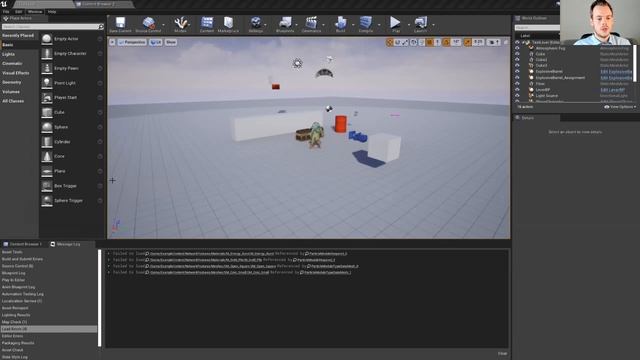This screenshot has height=360, width=640.
Task: Select the white cube in viewport
Action: coord(384,147)
